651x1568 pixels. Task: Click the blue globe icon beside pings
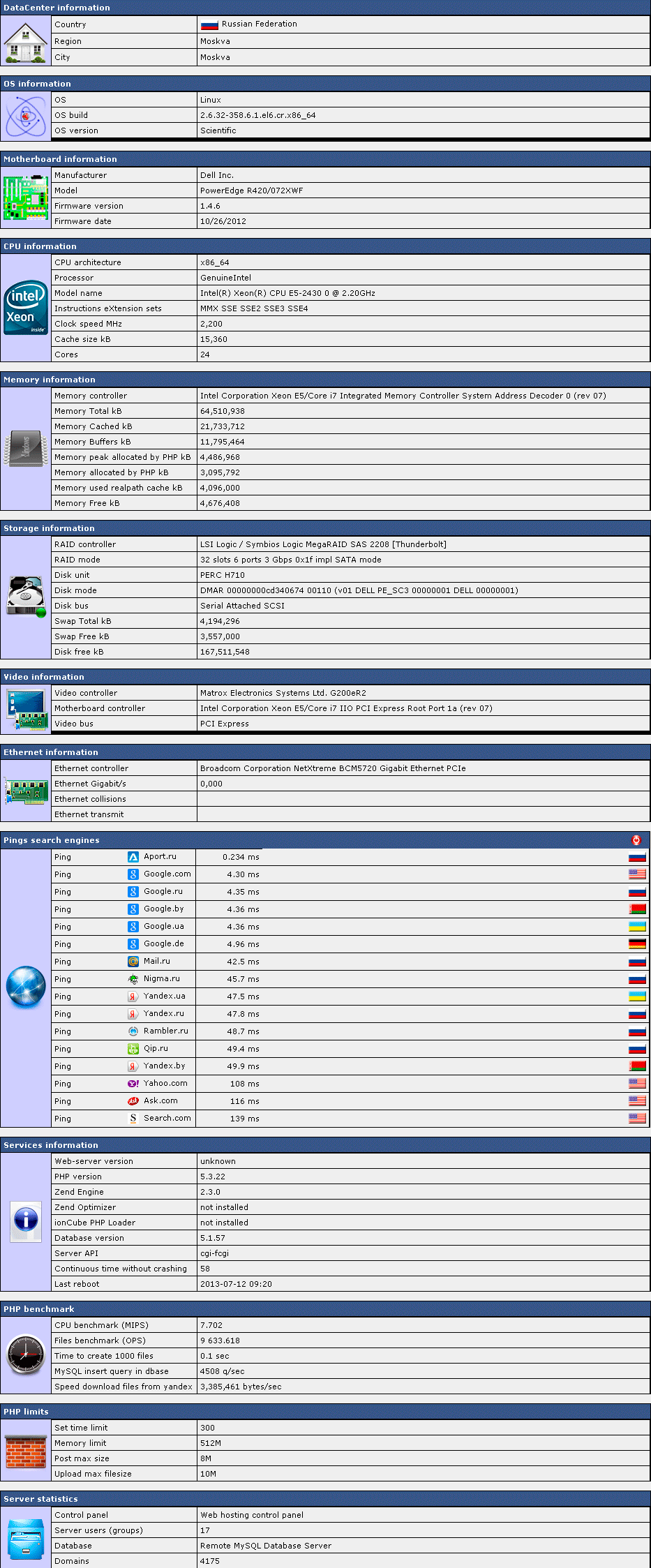[26, 987]
